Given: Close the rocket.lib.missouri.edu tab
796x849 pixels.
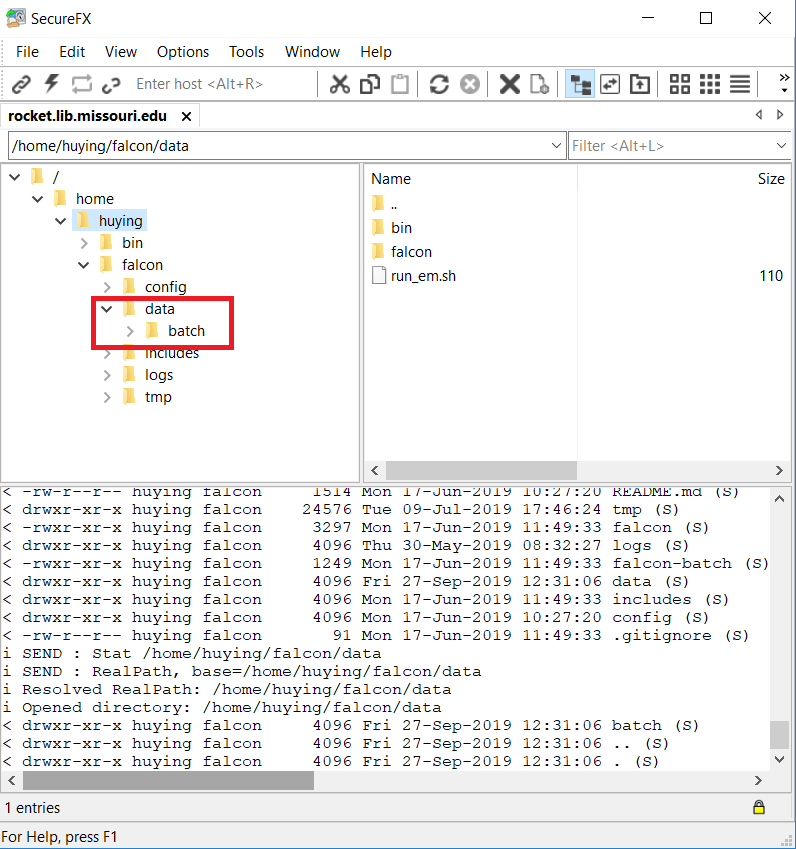Looking at the screenshot, I should tap(186, 116).
